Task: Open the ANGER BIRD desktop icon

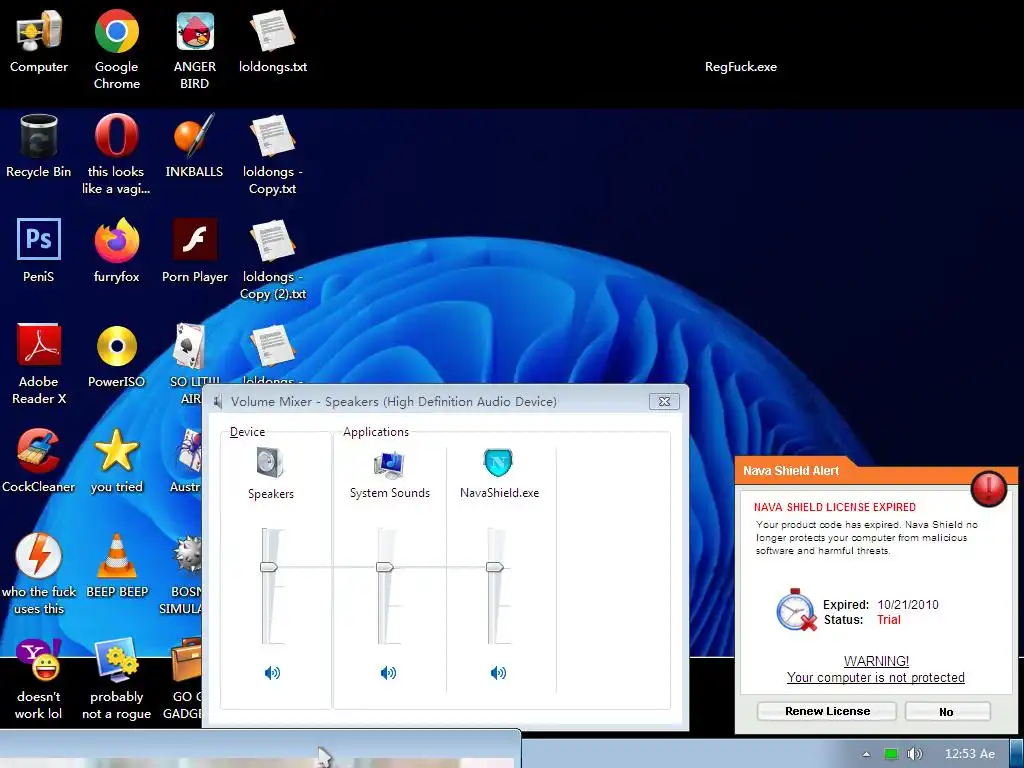Action: point(195,31)
